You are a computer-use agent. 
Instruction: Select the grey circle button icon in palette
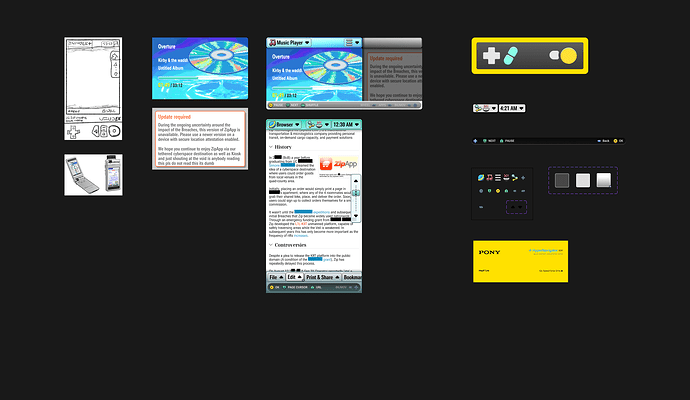[x=481, y=191]
